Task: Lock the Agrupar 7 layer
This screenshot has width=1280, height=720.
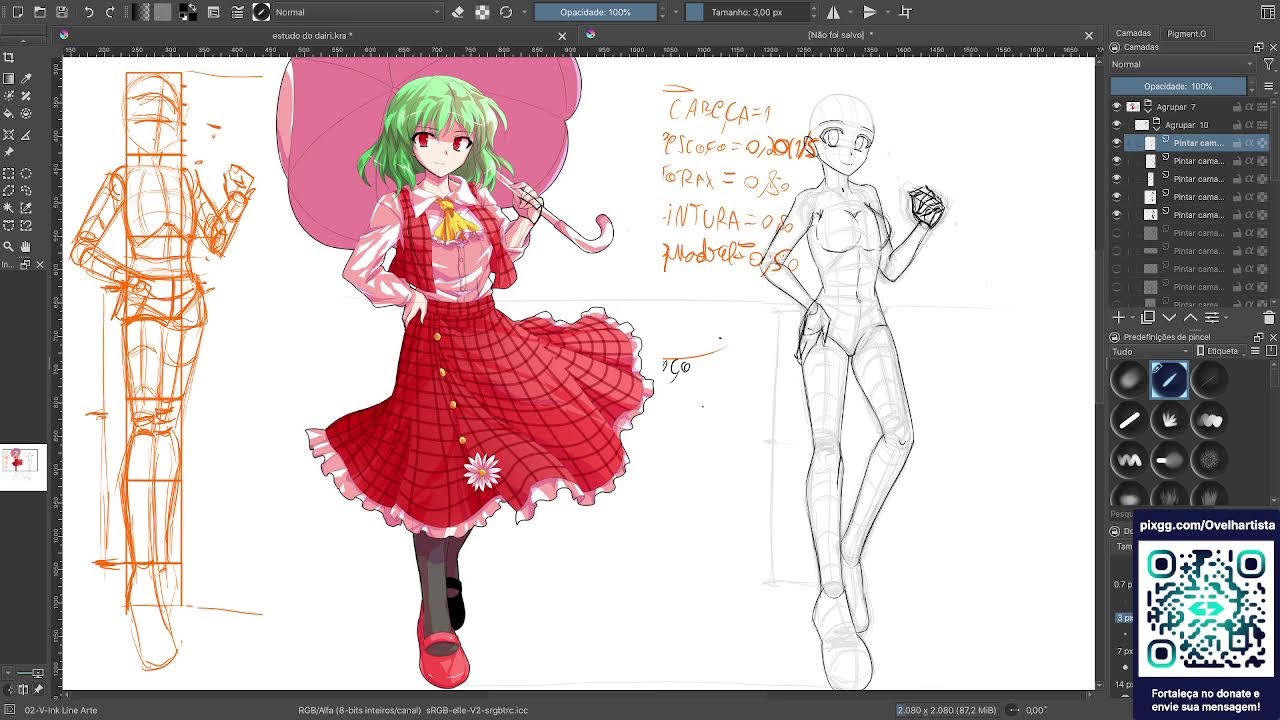Action: 1237,106
